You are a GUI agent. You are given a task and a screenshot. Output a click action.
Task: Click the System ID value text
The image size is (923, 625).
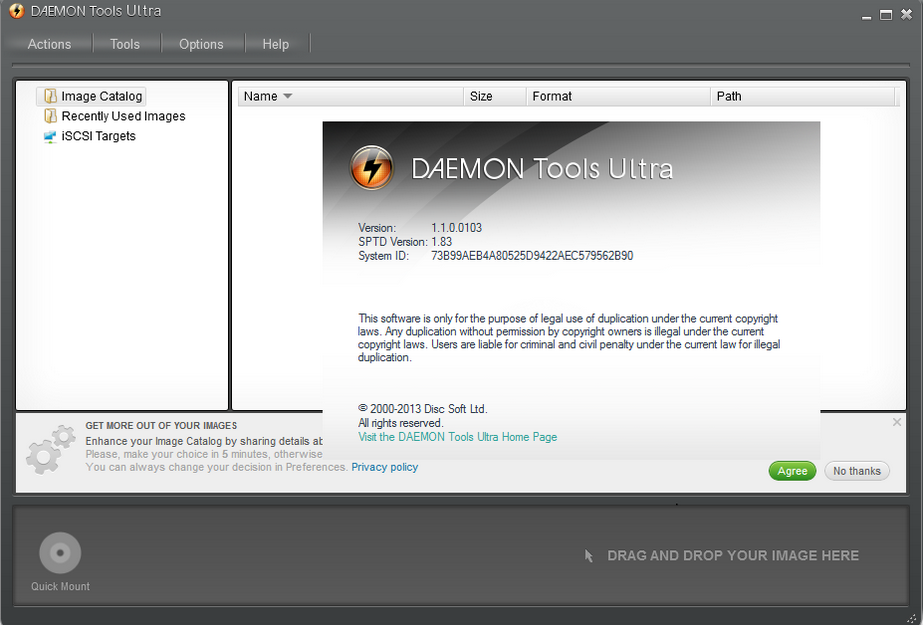[x=532, y=256]
